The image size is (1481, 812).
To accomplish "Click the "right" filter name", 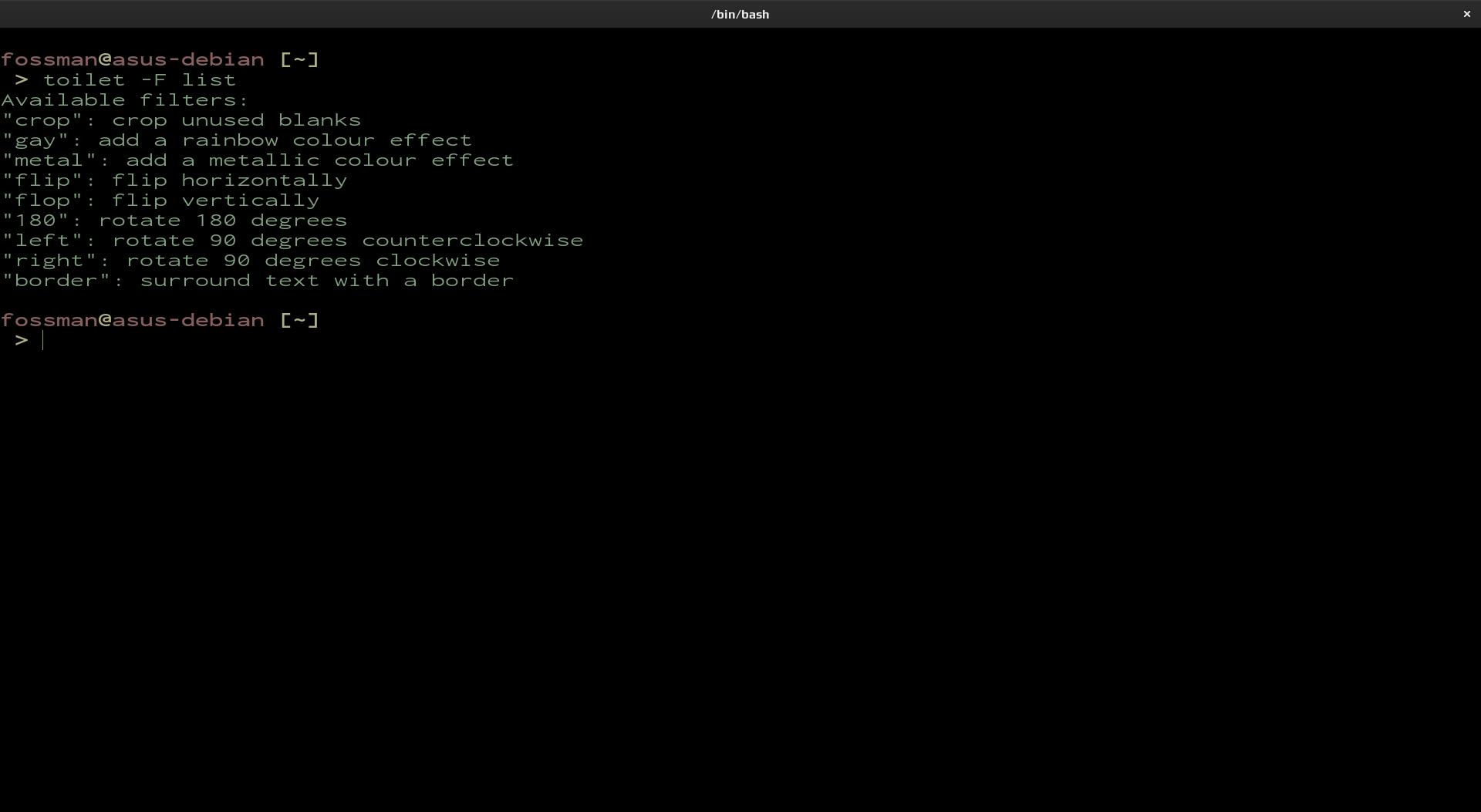I will pos(49,261).
